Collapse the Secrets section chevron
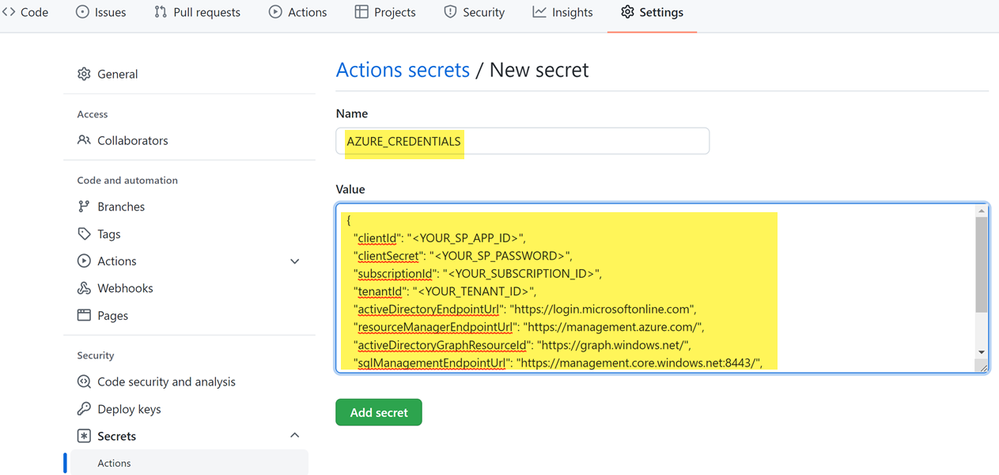The image size is (999, 475). pos(294,436)
